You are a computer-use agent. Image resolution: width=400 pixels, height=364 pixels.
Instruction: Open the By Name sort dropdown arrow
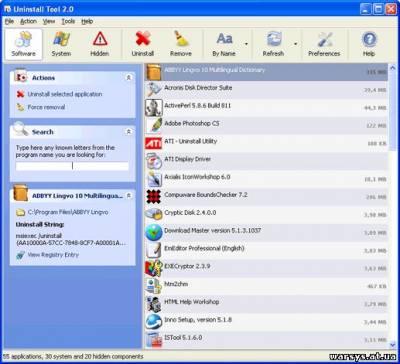[246, 44]
